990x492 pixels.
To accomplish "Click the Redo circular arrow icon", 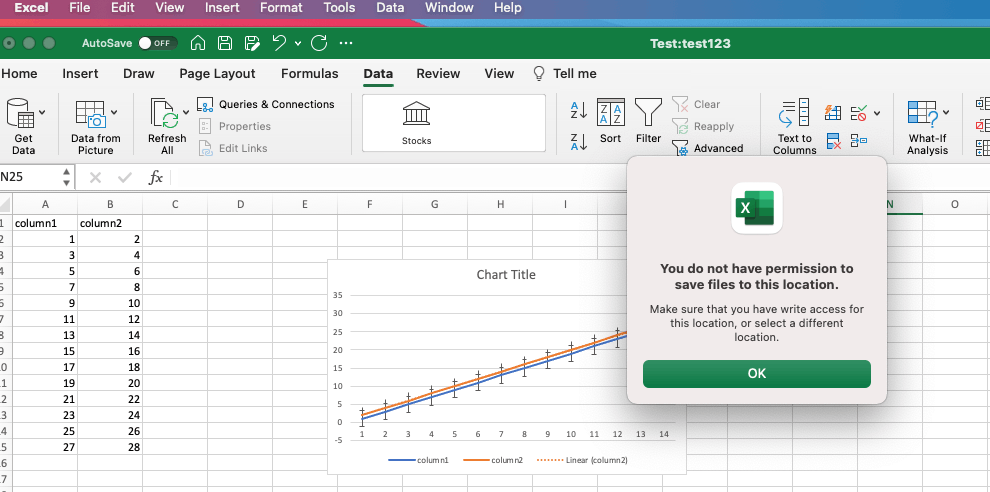I will point(319,43).
